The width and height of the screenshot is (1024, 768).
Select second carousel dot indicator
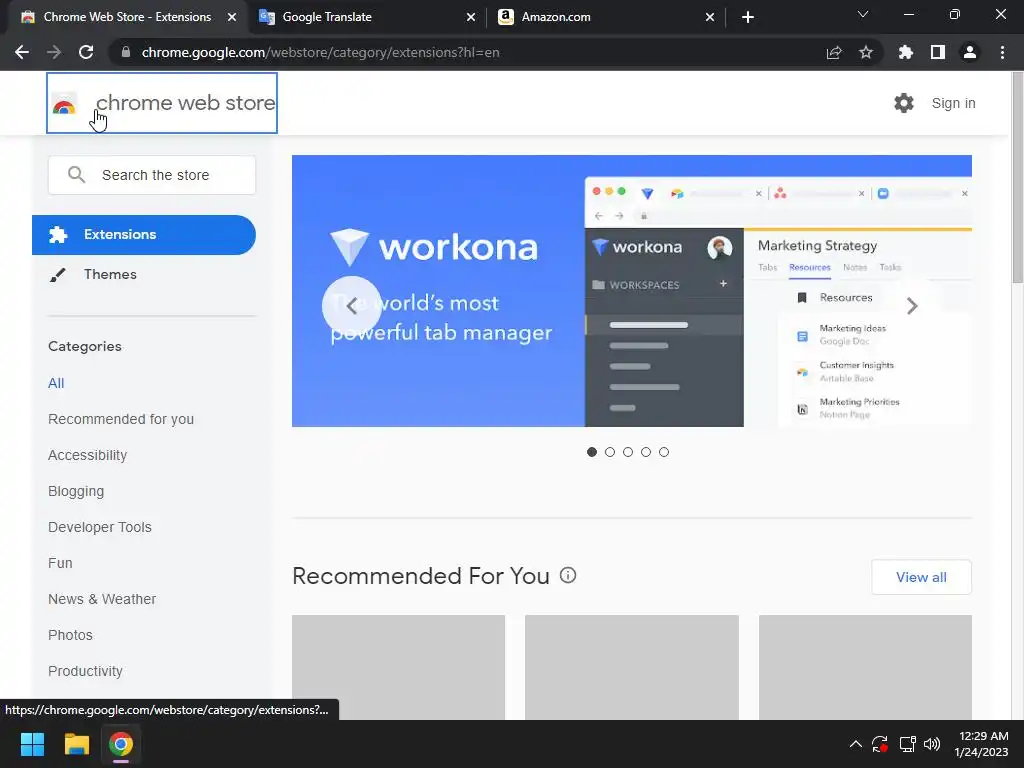[610, 452]
